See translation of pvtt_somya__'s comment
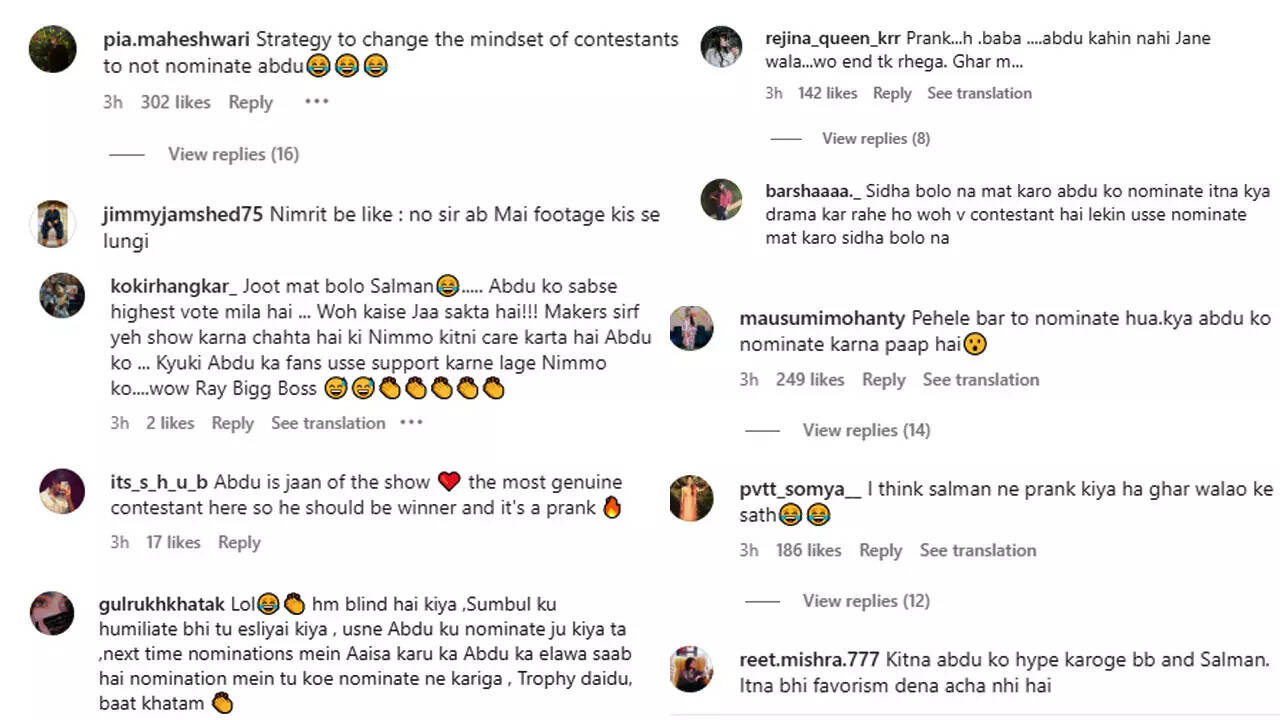The height and width of the screenshot is (720, 1280). pyautogui.click(x=978, y=550)
